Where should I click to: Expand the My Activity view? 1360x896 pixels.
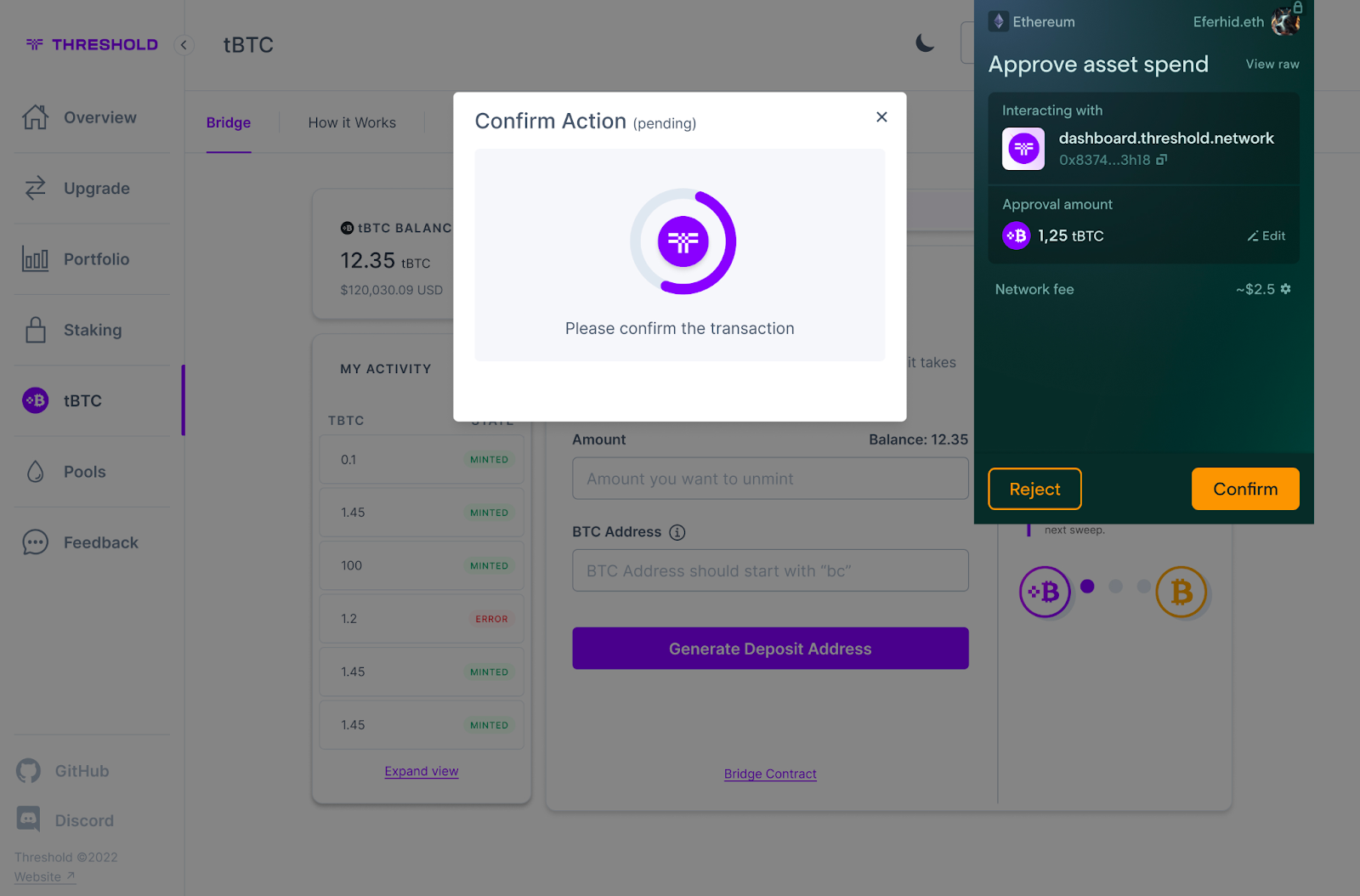click(422, 771)
